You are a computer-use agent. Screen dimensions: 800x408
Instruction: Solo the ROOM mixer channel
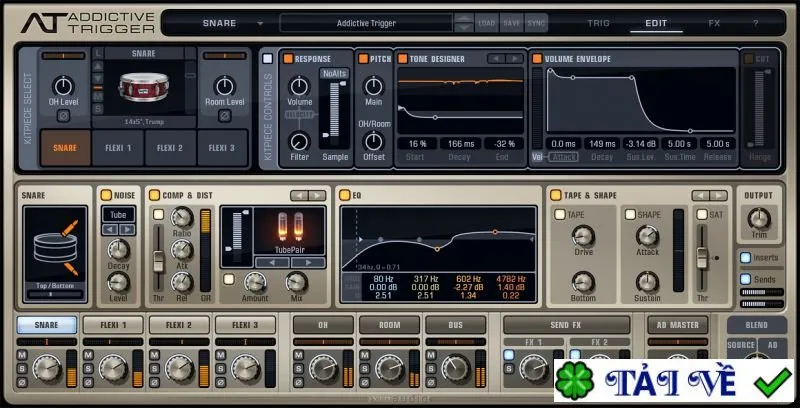[x=365, y=368]
